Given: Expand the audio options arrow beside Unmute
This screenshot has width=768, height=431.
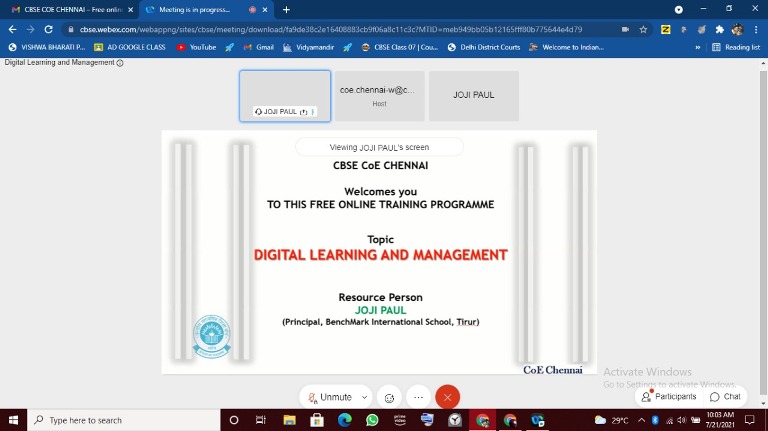Looking at the screenshot, I should tap(365, 397).
